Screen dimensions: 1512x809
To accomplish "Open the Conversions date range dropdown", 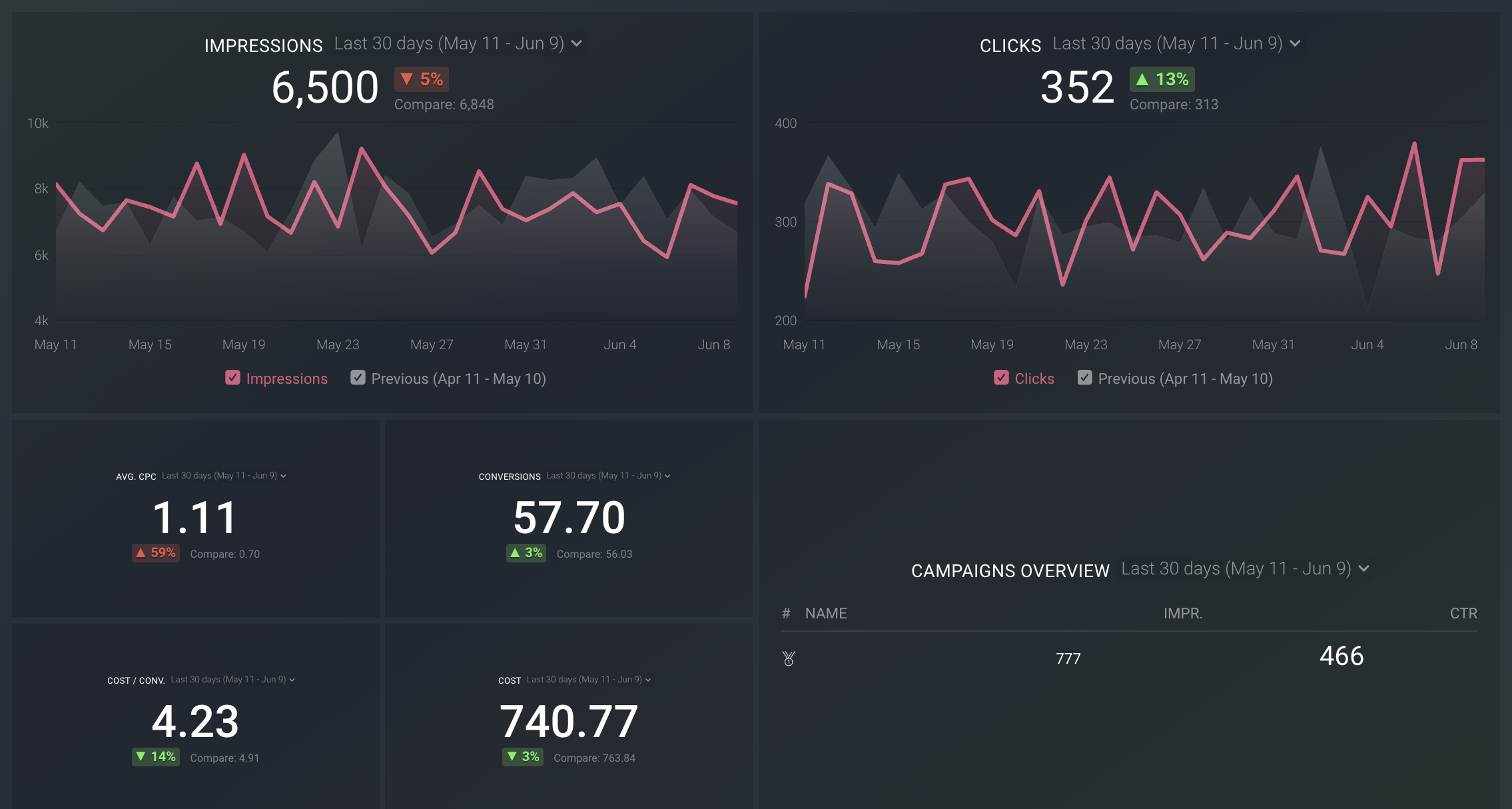I will coord(608,476).
